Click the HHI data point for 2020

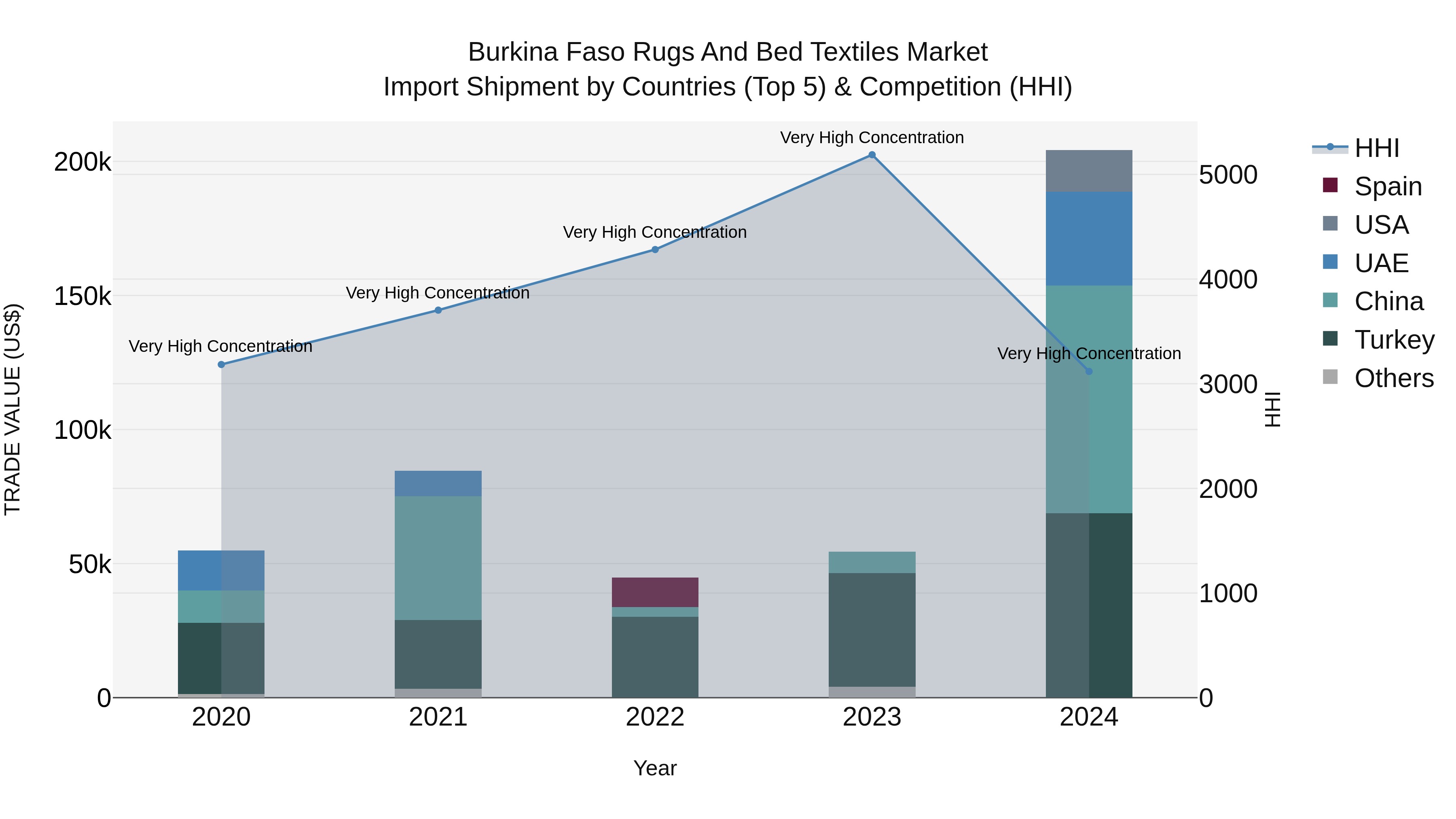click(221, 364)
